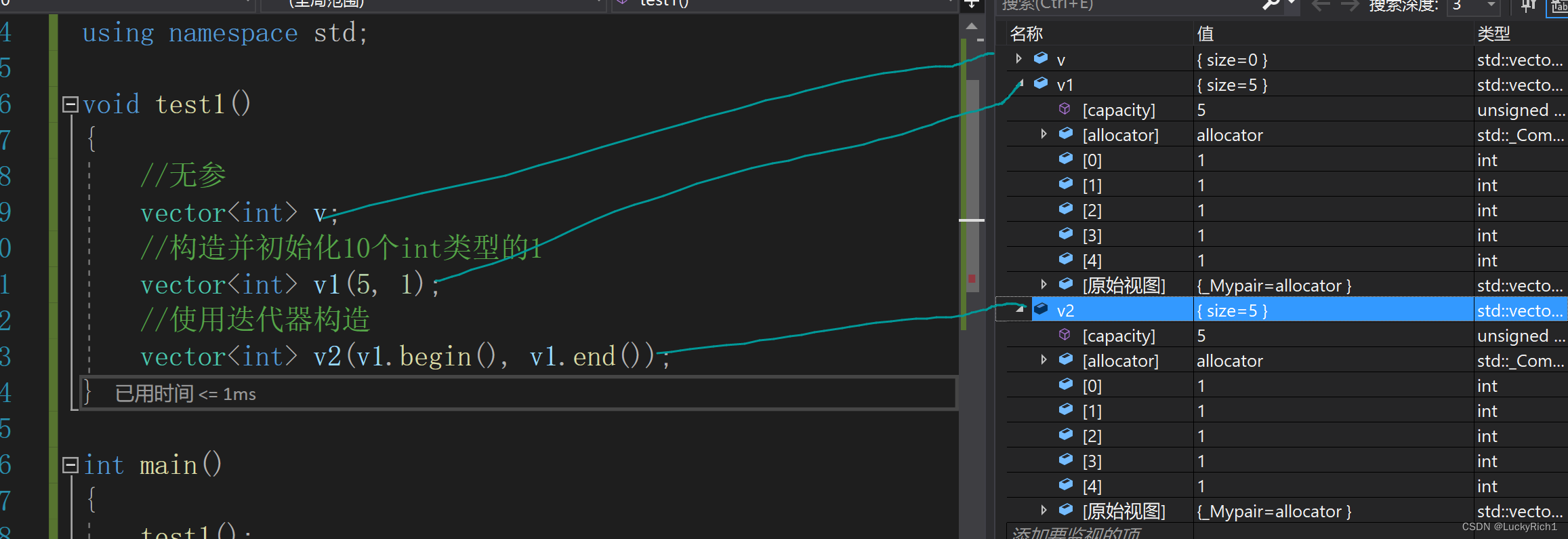Select the { size=0 } value of v
The image size is (1568, 539).
[x=1232, y=60]
